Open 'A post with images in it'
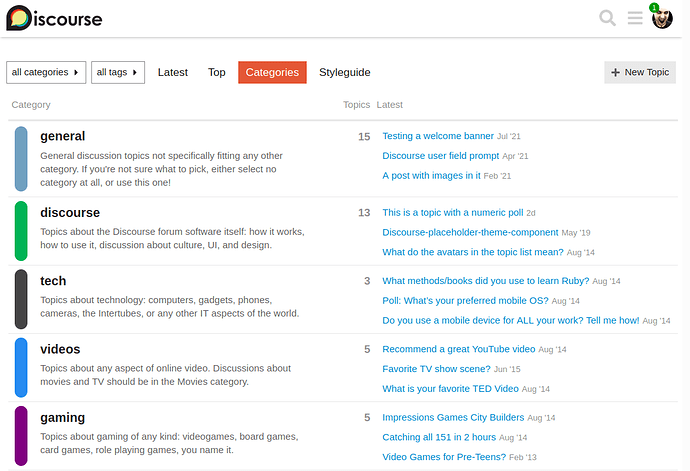The height and width of the screenshot is (471, 690). point(431,176)
